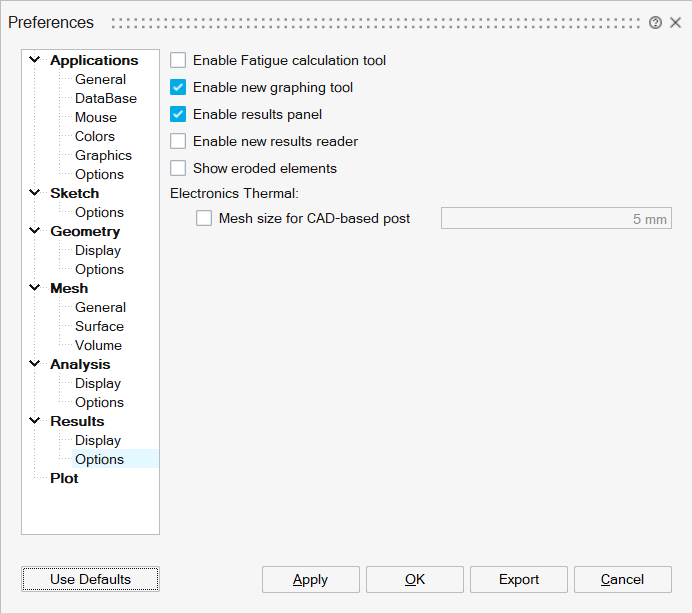Click the mesh size 5 mm field
This screenshot has width=692, height=613.
coord(556,219)
